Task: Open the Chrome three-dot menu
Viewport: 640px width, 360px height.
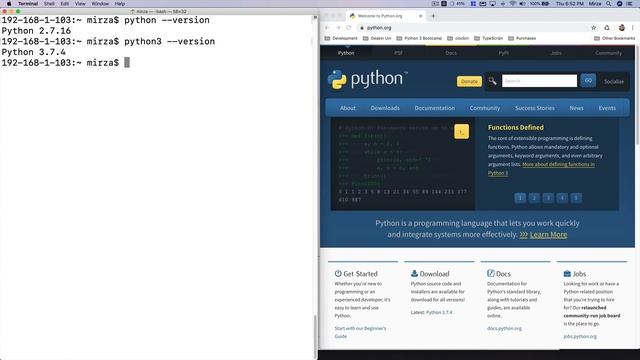Action: [633, 28]
